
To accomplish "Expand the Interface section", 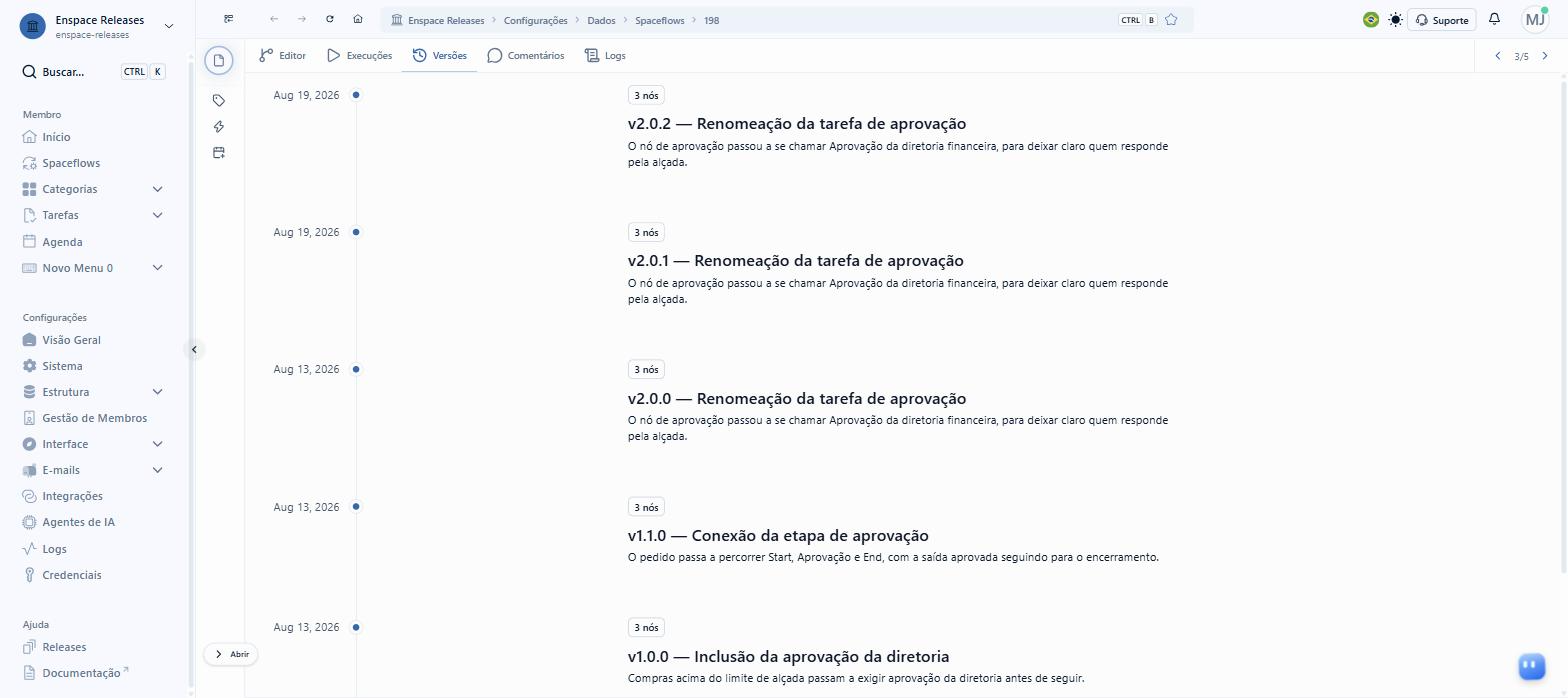I will (157, 444).
